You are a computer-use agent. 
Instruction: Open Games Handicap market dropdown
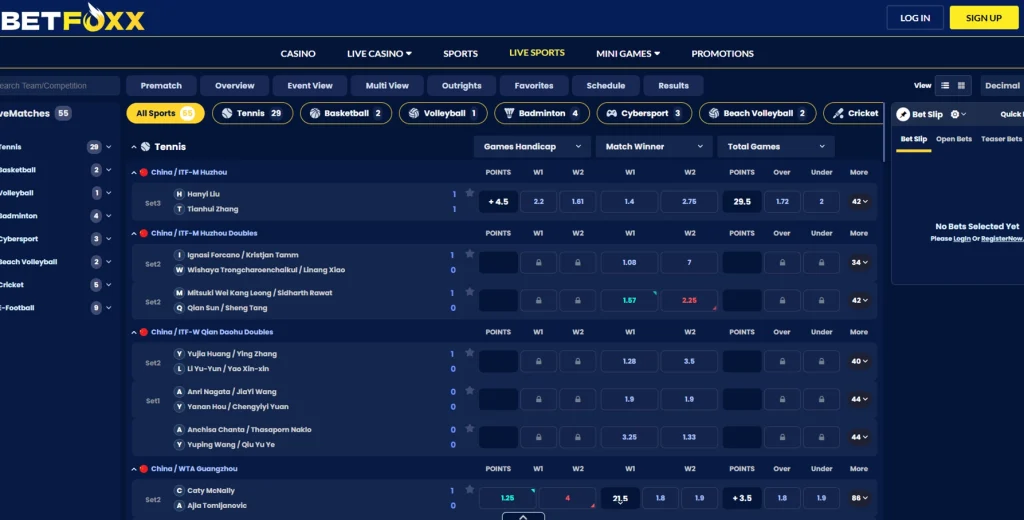point(532,146)
